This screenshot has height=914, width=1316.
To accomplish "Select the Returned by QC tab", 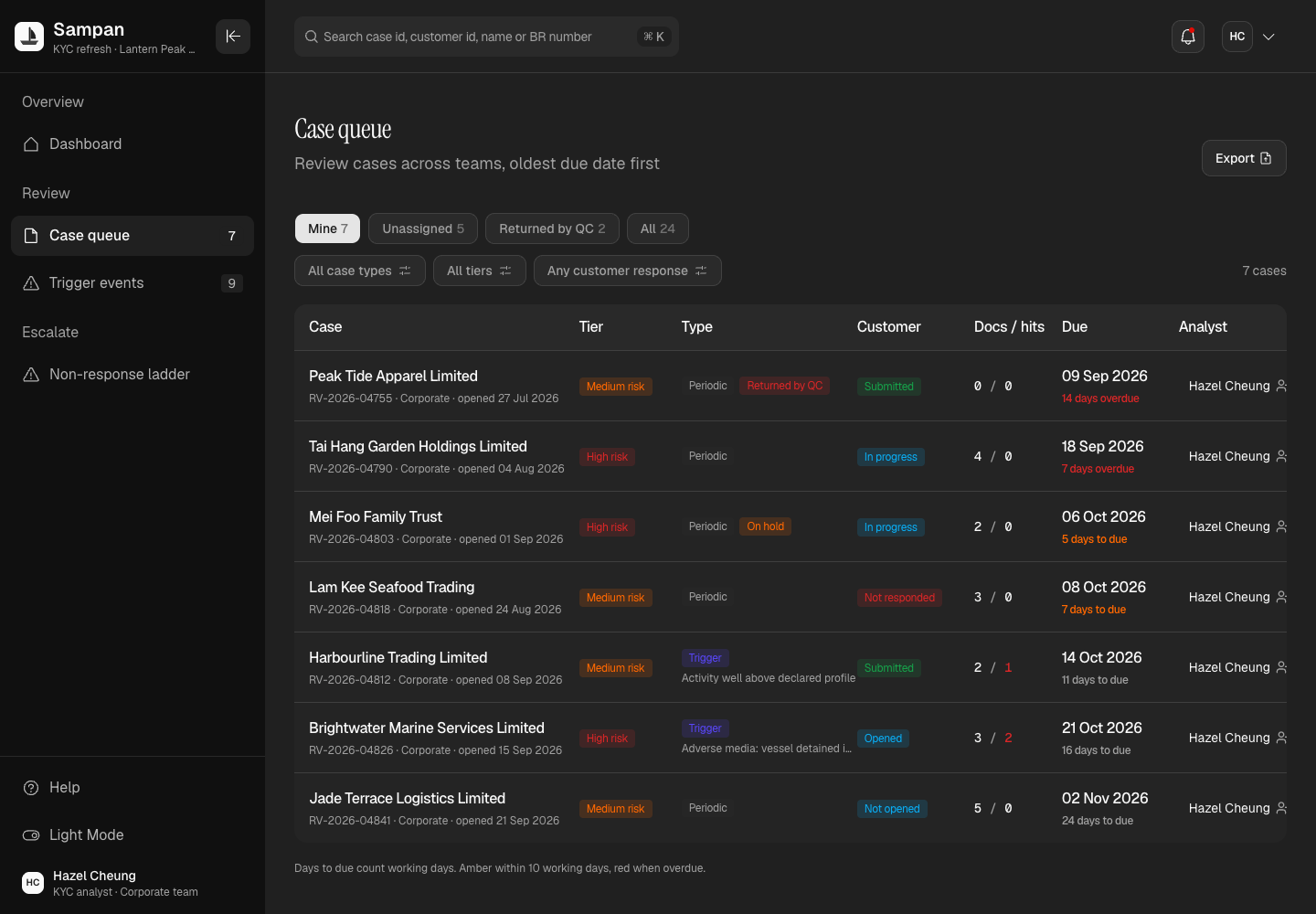I will (552, 228).
